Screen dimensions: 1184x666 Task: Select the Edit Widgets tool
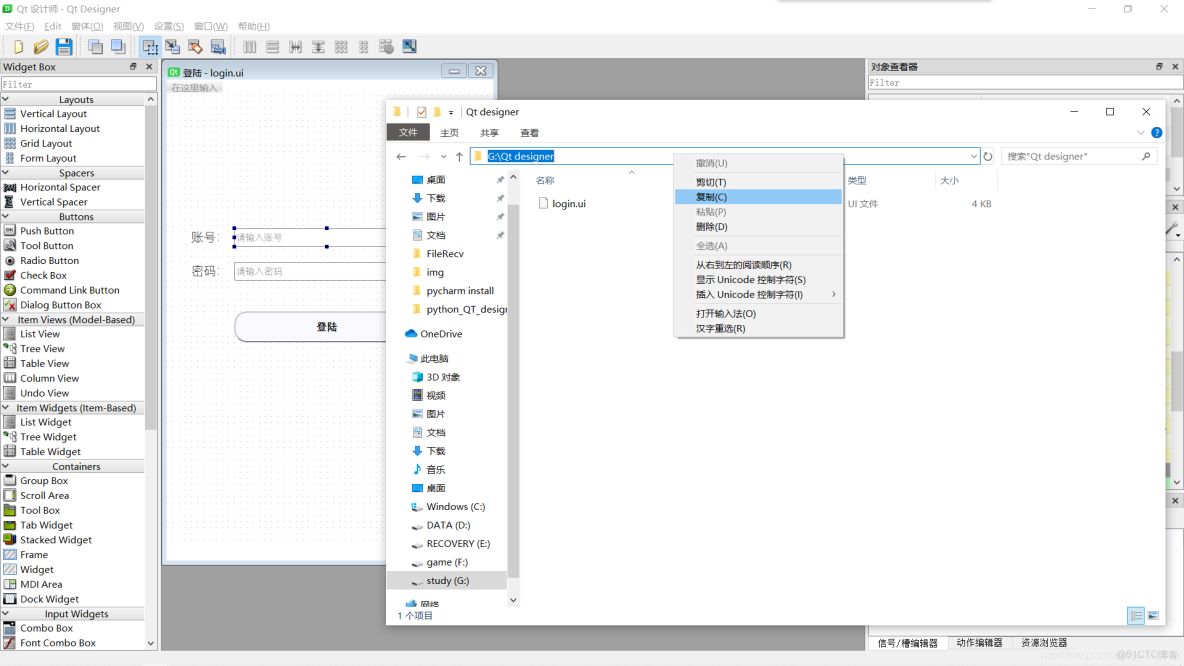pyautogui.click(x=149, y=46)
